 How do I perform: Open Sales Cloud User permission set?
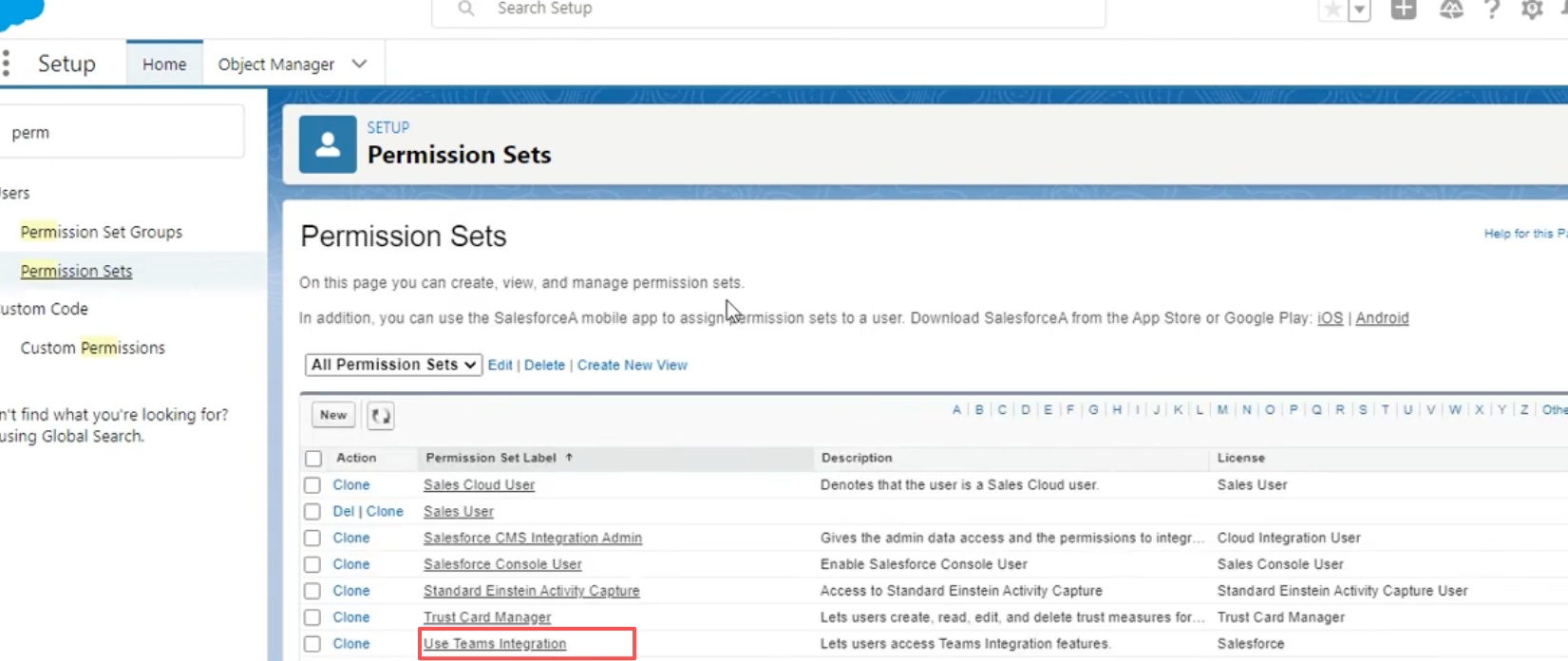click(x=479, y=484)
